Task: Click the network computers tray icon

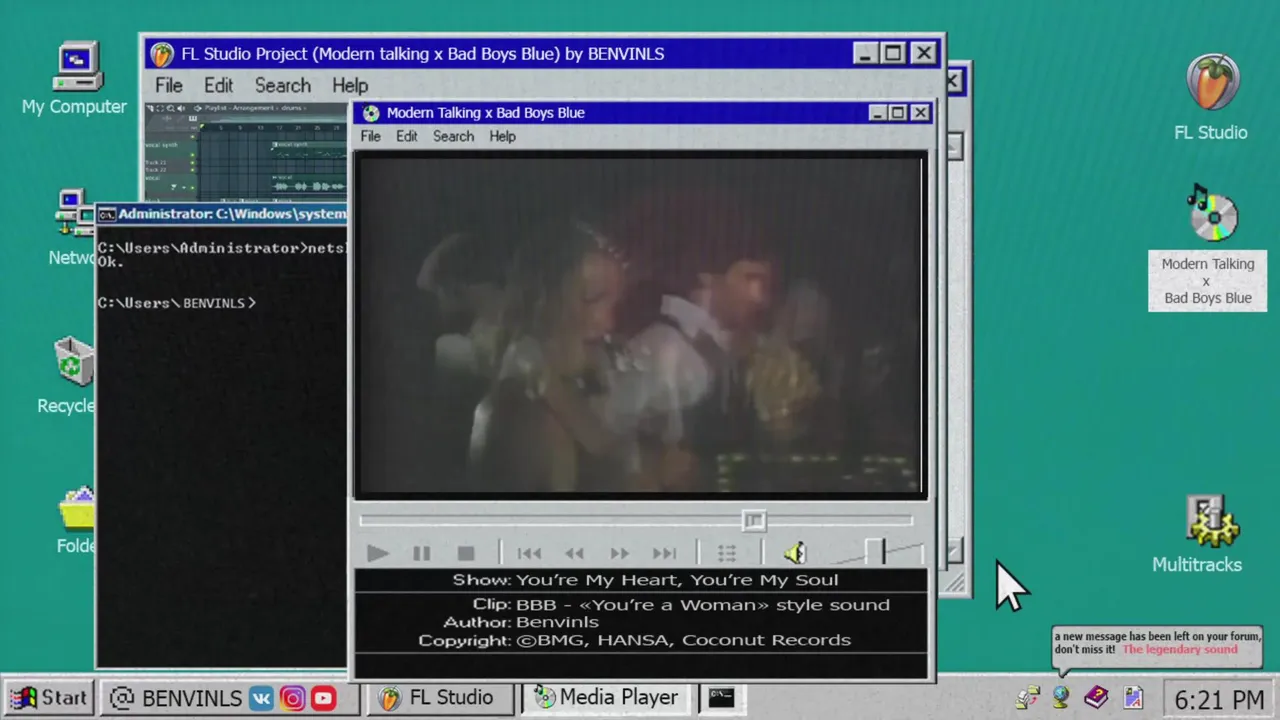Action: pyautogui.click(x=1027, y=697)
